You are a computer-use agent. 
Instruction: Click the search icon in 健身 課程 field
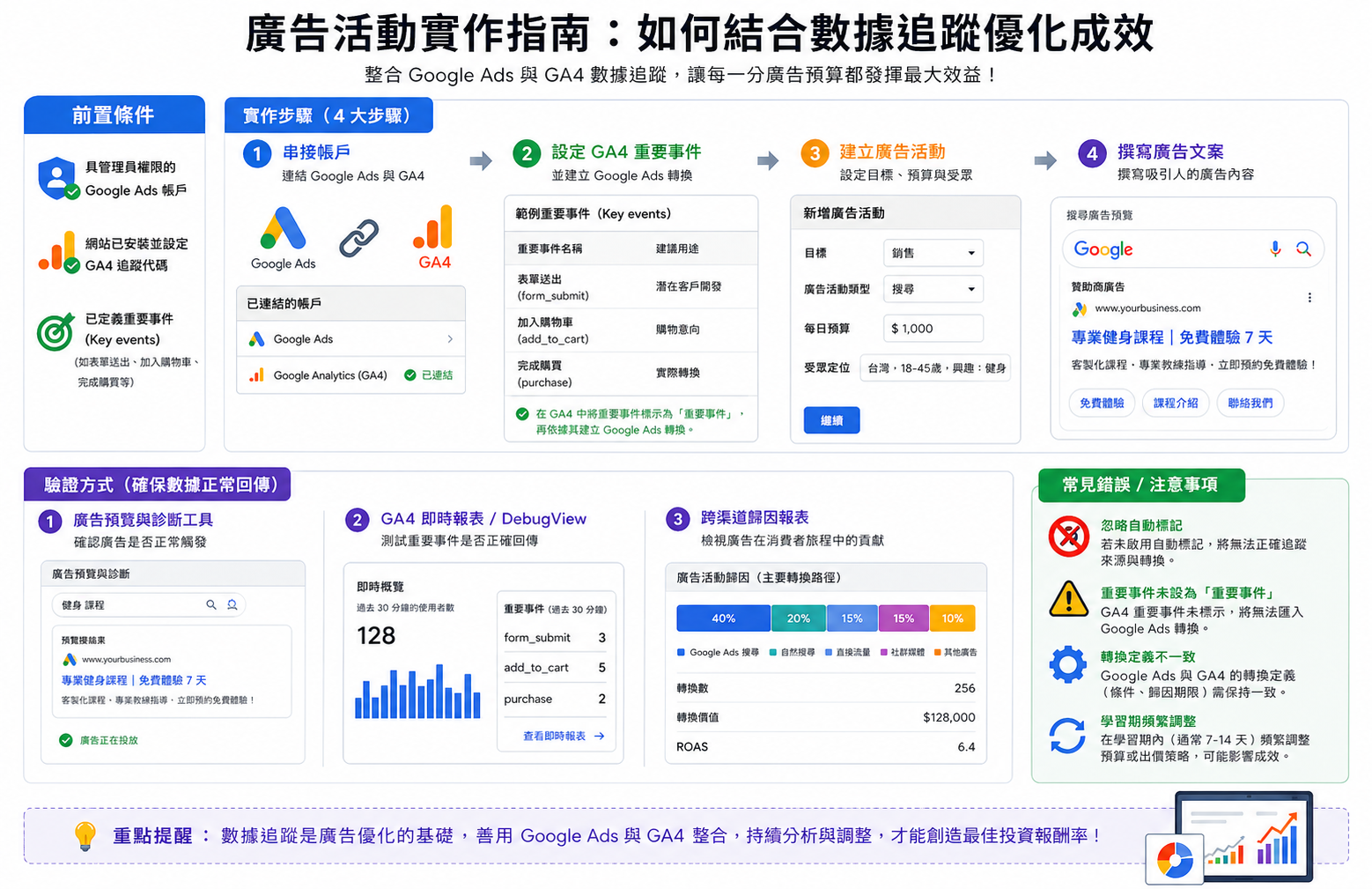point(211,604)
